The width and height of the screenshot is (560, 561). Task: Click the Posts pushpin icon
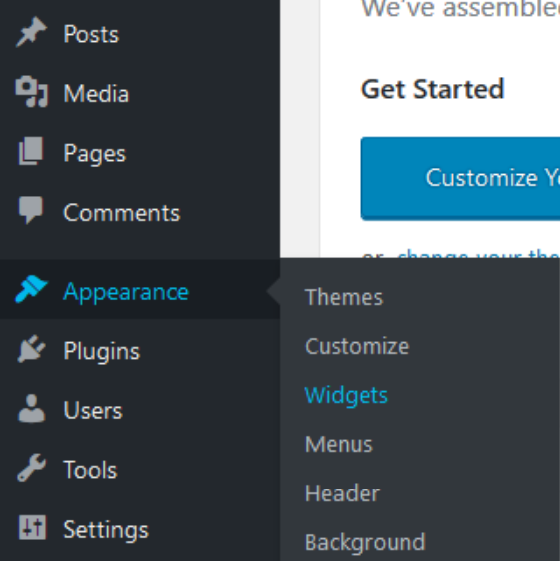pos(31,33)
